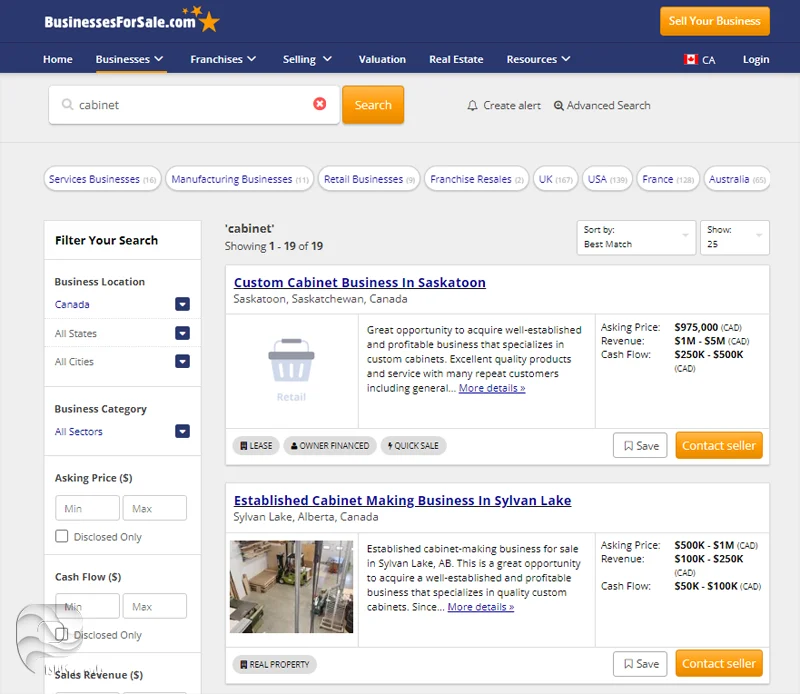800x694 pixels.
Task: Open the Sort by Best Match dropdown
Action: [x=638, y=237]
